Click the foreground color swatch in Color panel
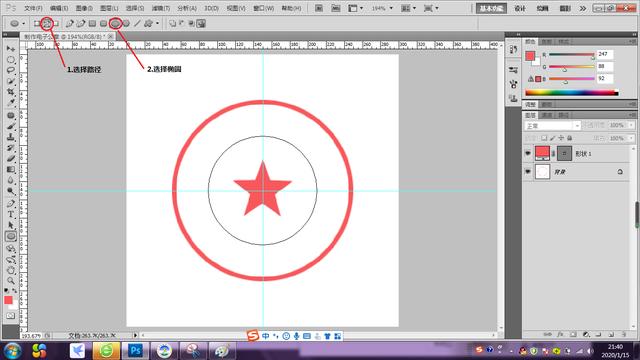This screenshot has height=360, width=640. coord(530,56)
